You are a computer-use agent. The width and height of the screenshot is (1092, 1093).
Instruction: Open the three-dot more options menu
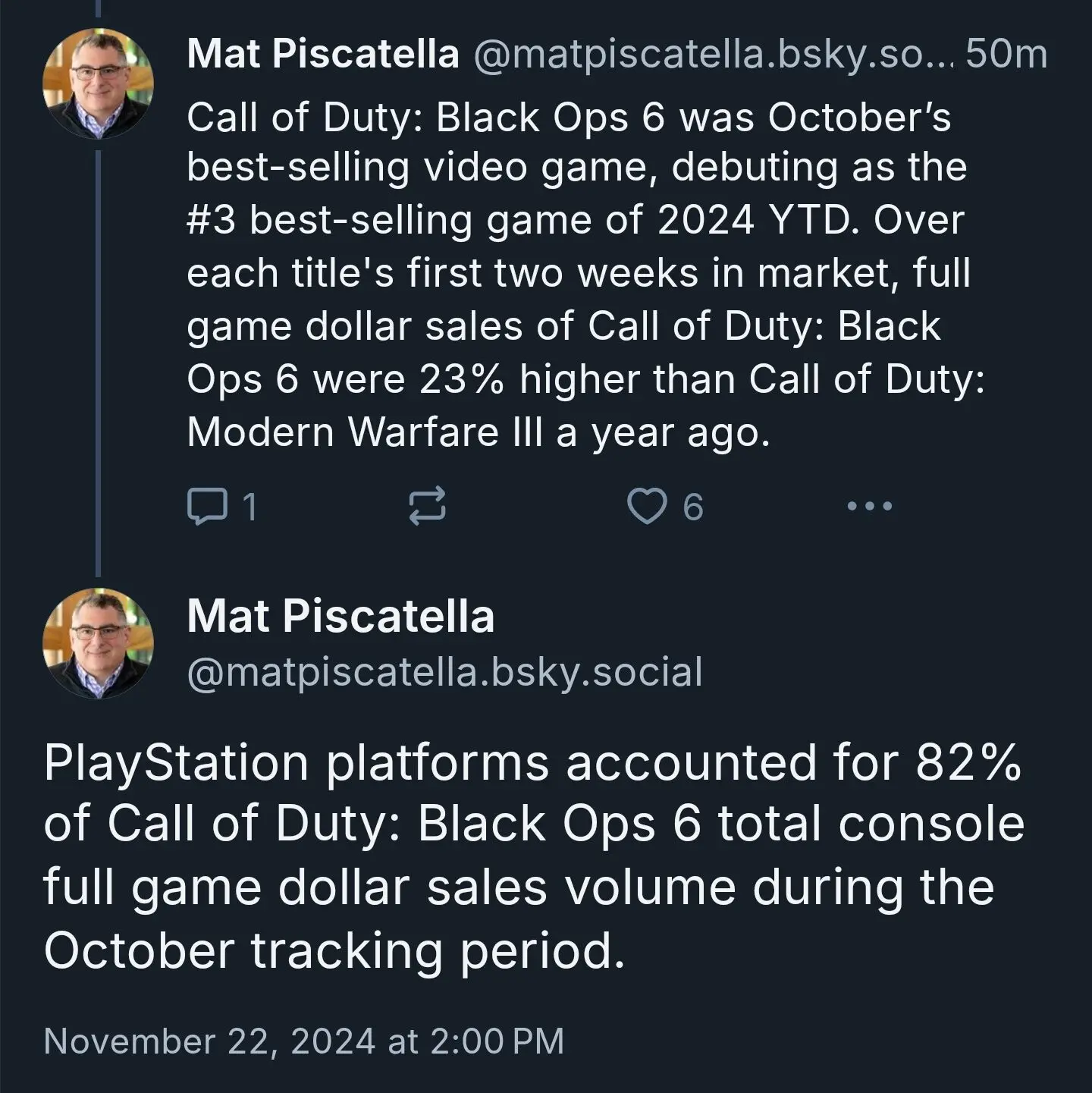click(x=869, y=506)
